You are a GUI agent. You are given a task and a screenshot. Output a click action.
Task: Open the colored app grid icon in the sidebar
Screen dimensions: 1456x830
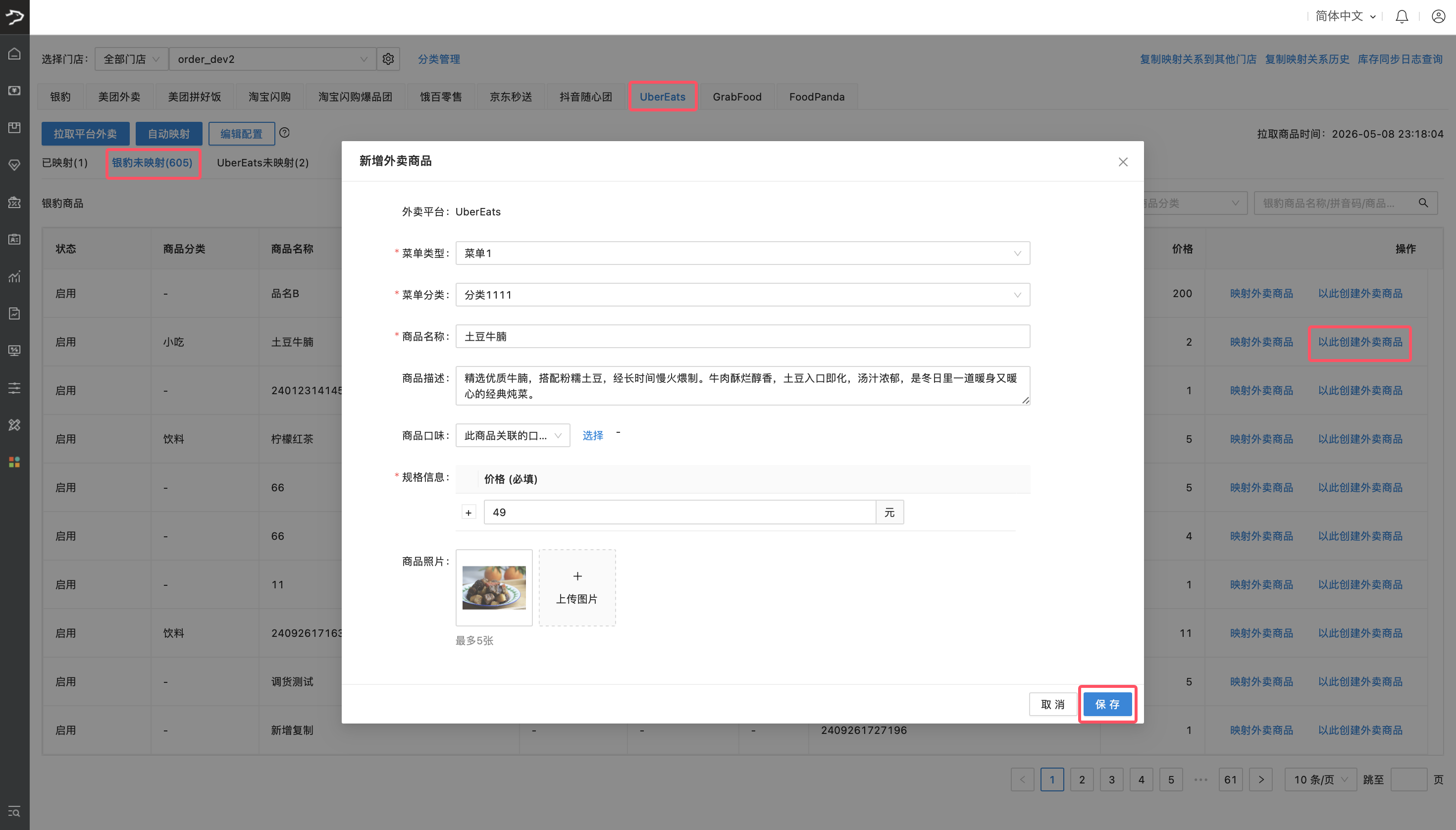pos(15,463)
